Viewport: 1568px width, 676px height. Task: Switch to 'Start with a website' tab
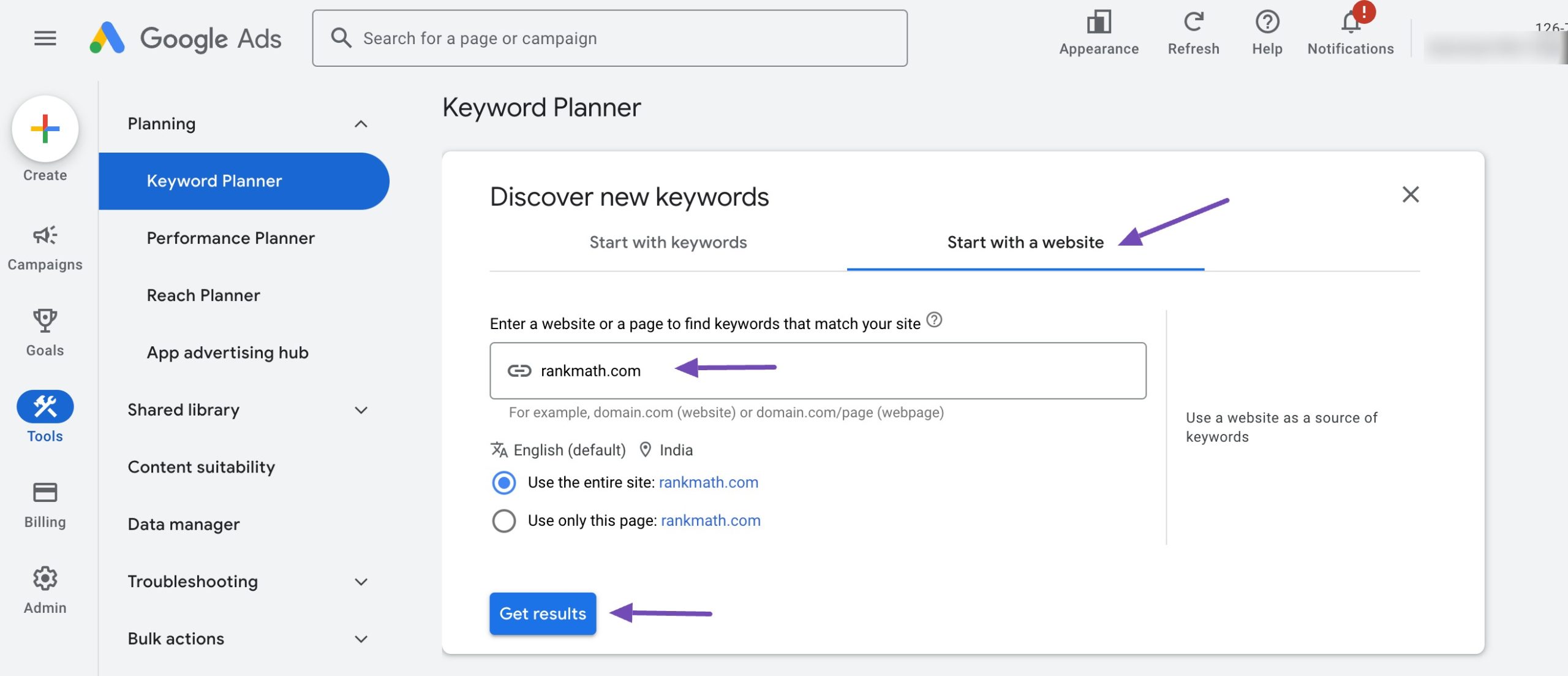point(1024,241)
